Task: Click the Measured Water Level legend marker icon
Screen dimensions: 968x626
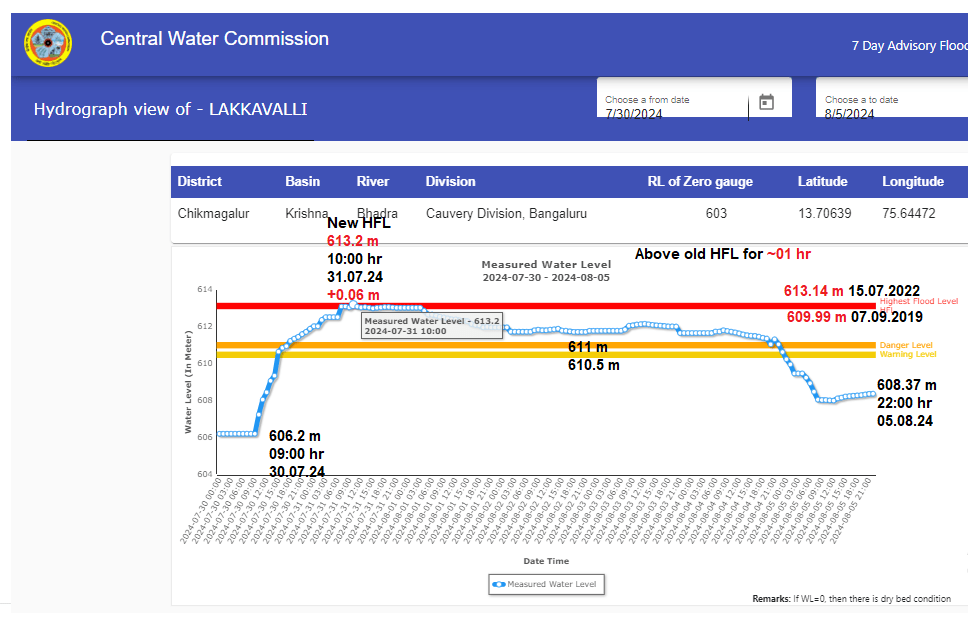Action: click(x=499, y=584)
